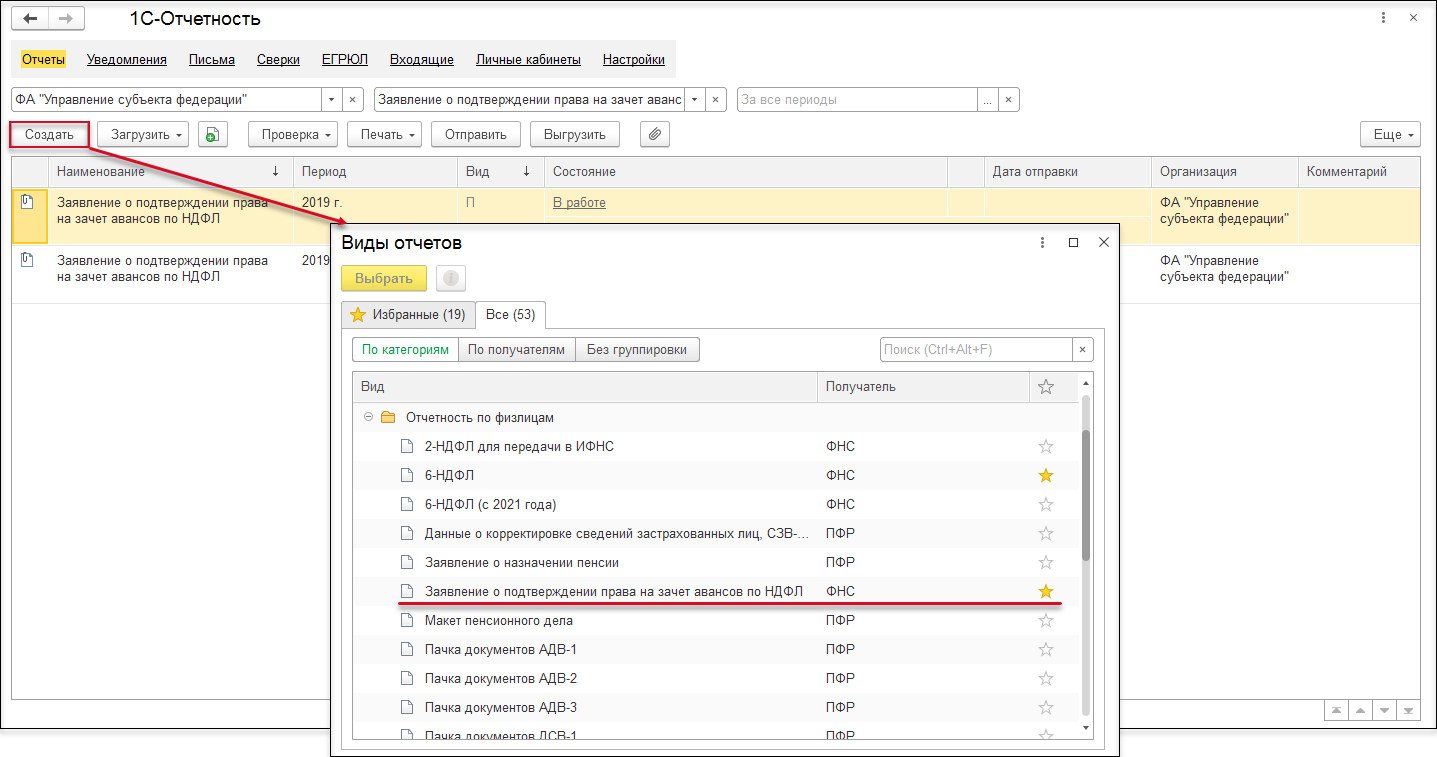
Task: Clear the period filter field
Action: [1009, 100]
